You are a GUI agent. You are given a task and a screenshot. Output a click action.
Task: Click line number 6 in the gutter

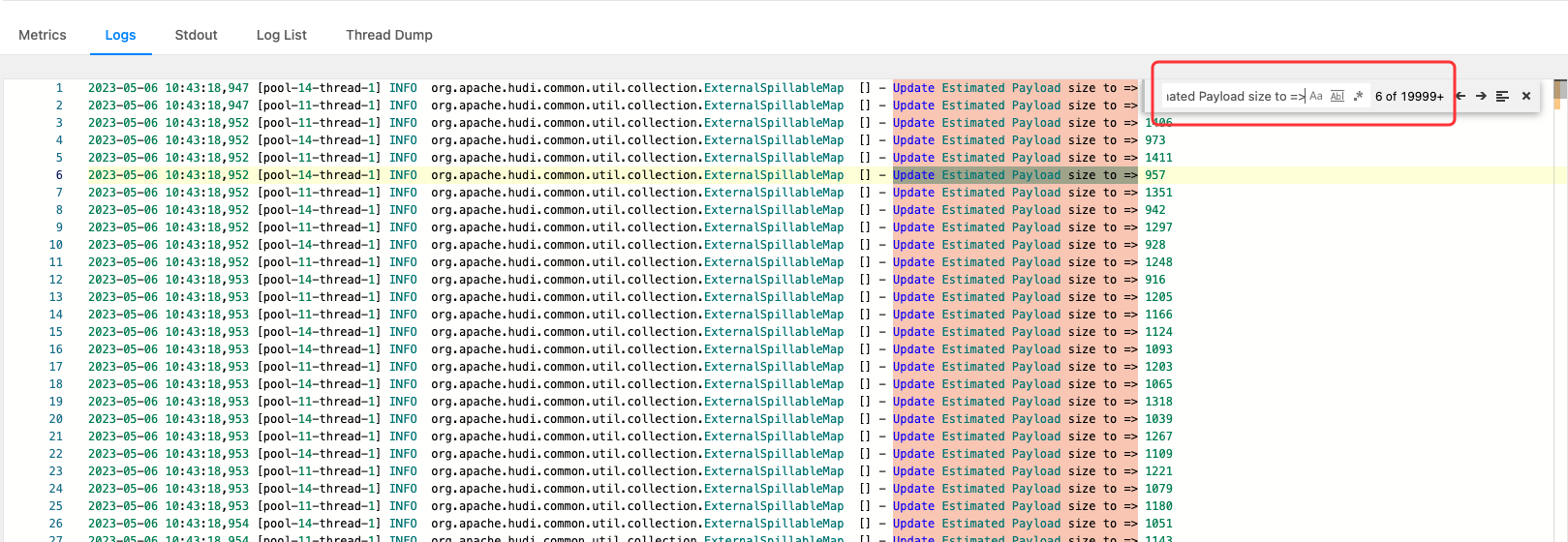(x=59, y=175)
